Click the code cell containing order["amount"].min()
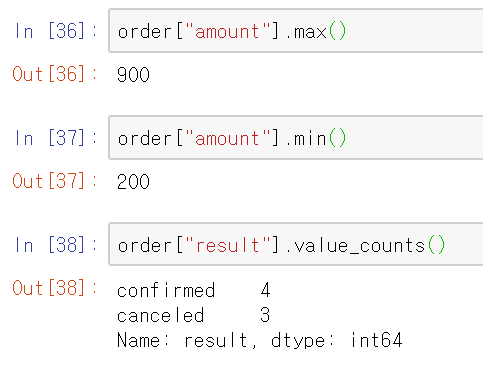This screenshot has width=483, height=366. (x=296, y=138)
